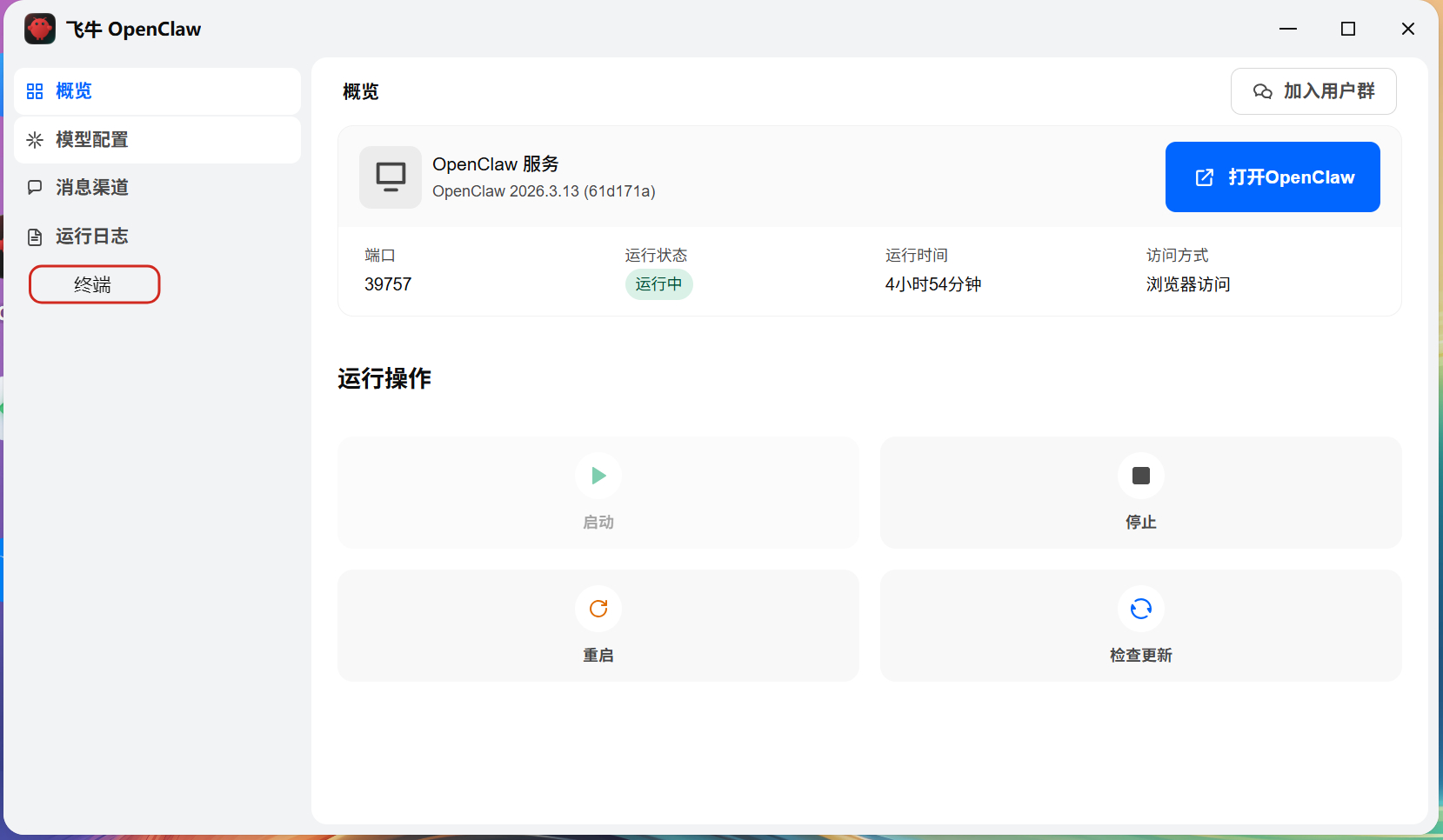This screenshot has width=1443, height=840.
Task: Click the 运行中 status badge
Action: [658, 284]
